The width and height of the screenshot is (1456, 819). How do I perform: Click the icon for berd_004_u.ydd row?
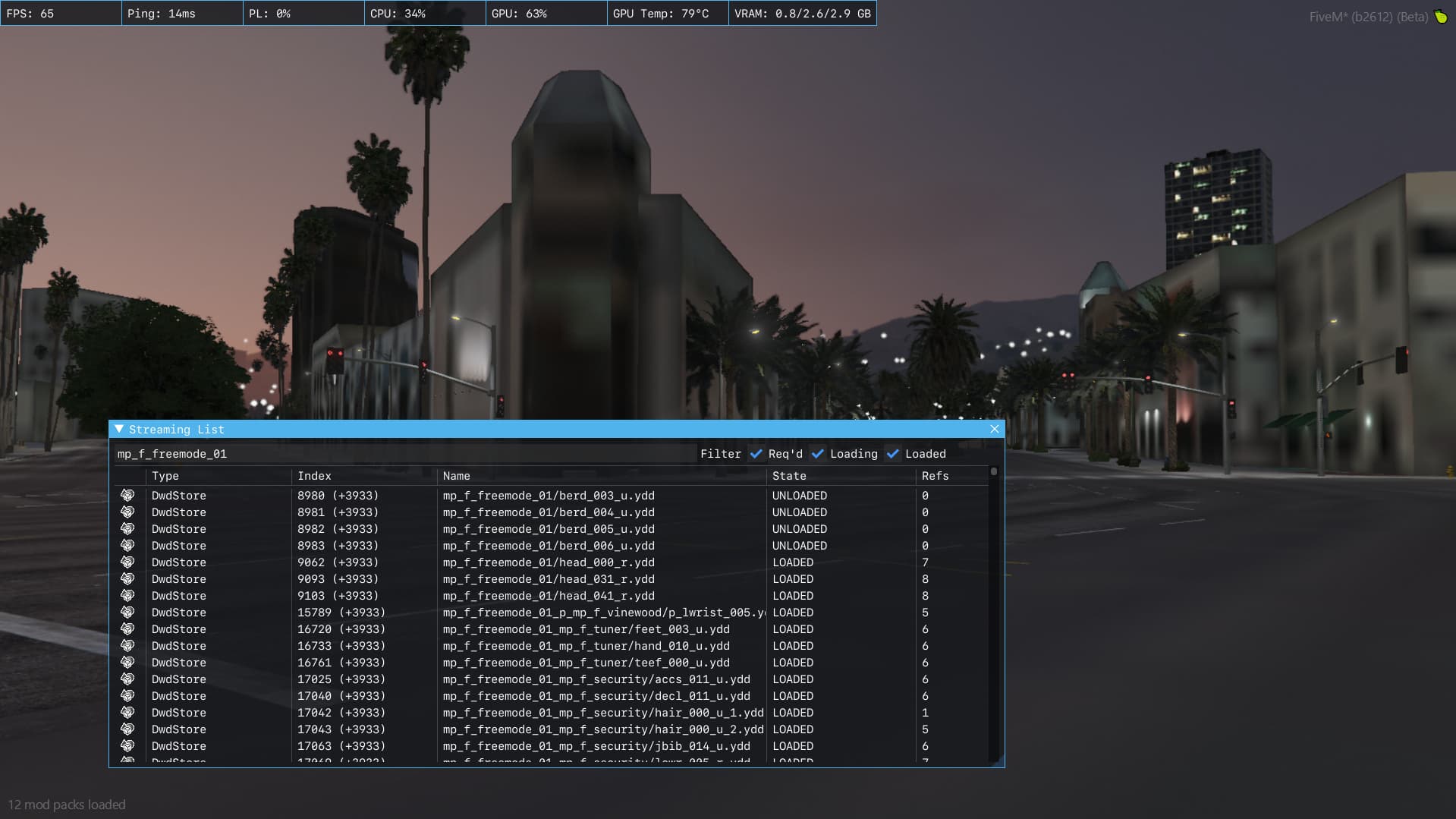tap(127, 512)
